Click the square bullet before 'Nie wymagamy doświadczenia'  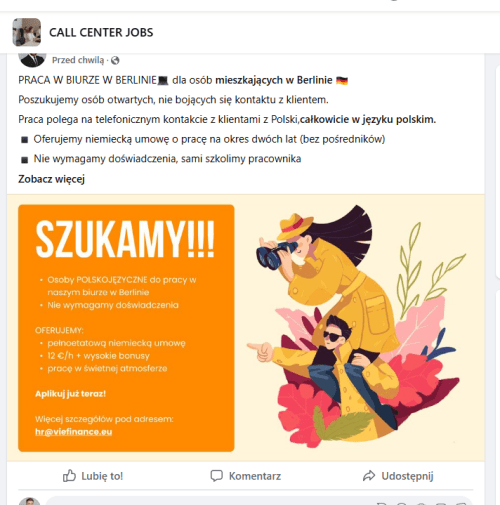pyautogui.click(x=24, y=160)
